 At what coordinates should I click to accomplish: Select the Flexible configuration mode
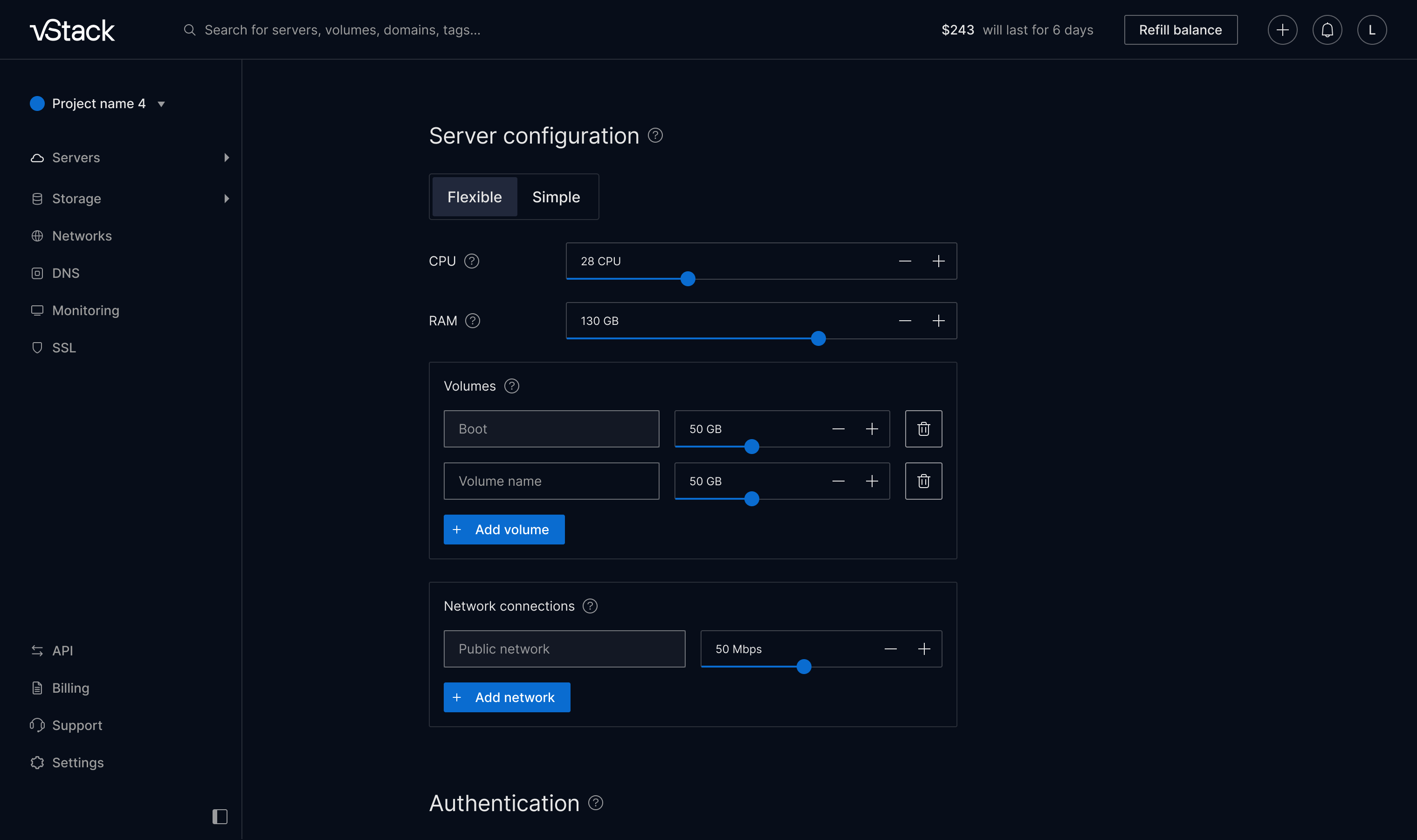pyautogui.click(x=474, y=197)
